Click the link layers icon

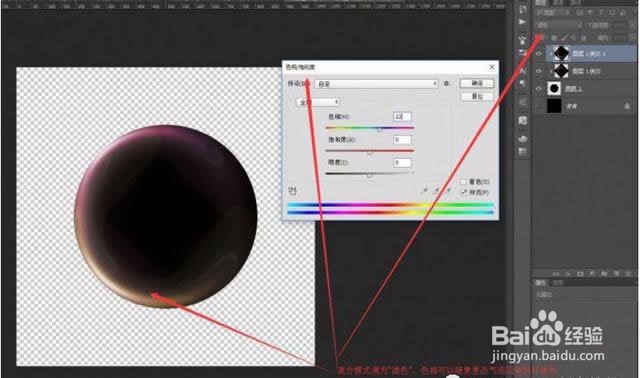pyautogui.click(x=556, y=274)
